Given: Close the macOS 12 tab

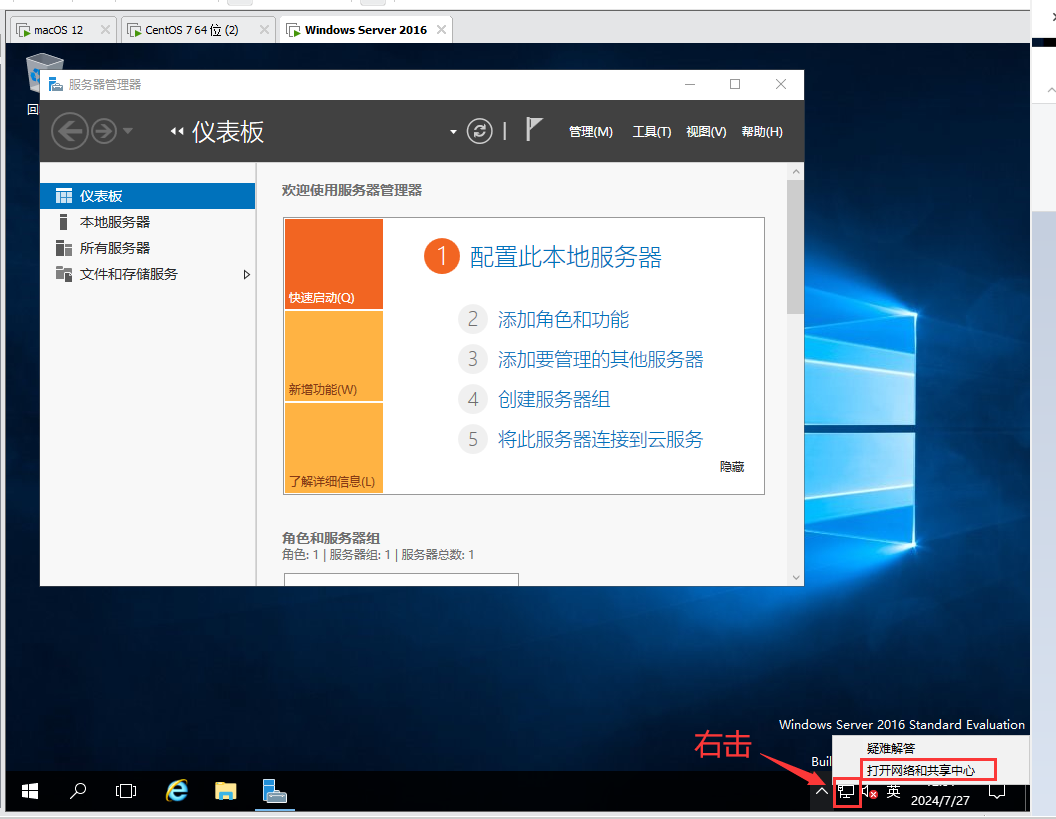Looking at the screenshot, I should 104,30.
